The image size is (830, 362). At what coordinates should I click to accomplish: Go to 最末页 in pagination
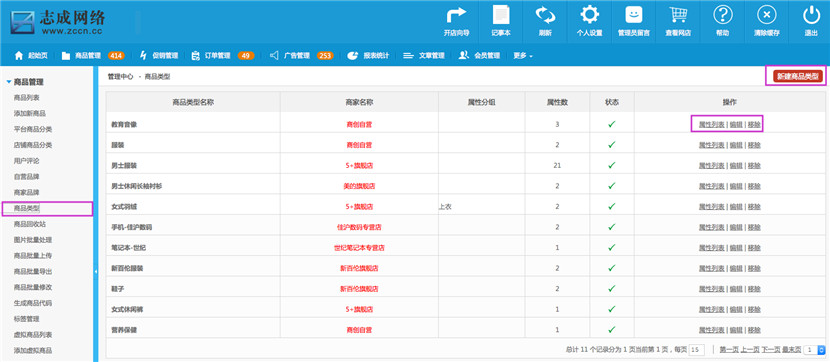(791, 350)
